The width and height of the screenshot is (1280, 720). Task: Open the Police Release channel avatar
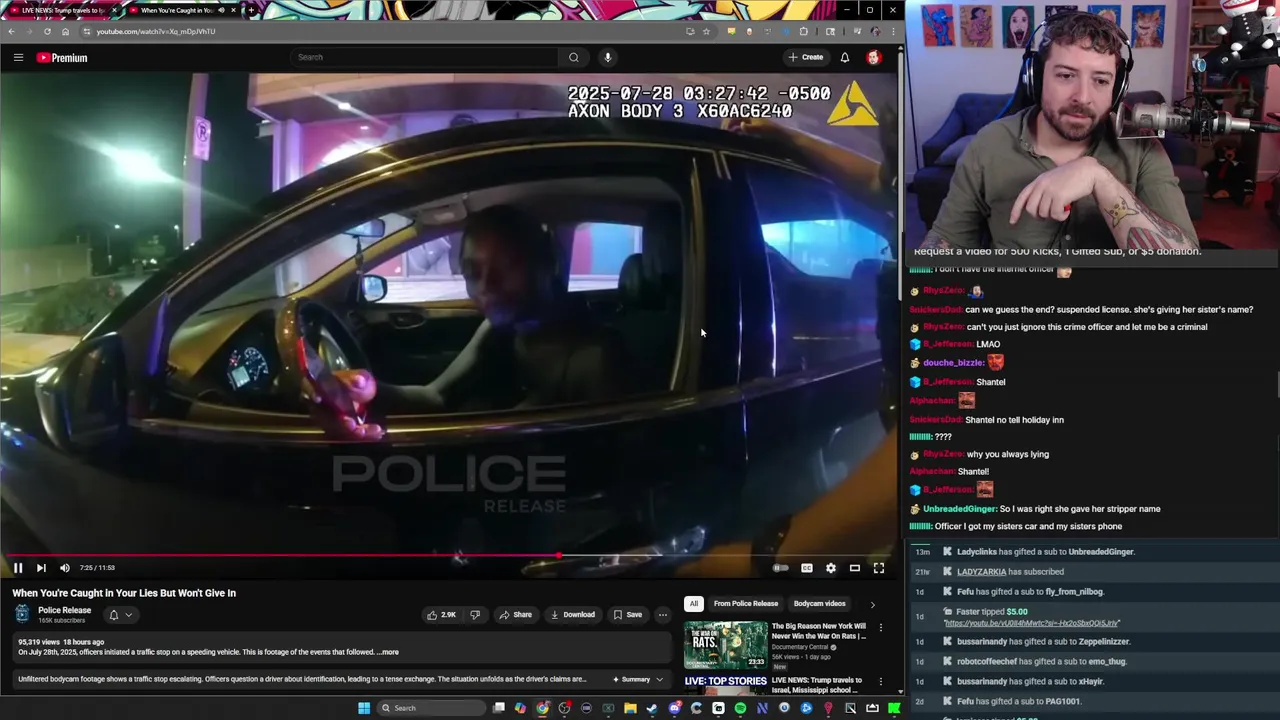[x=23, y=614]
